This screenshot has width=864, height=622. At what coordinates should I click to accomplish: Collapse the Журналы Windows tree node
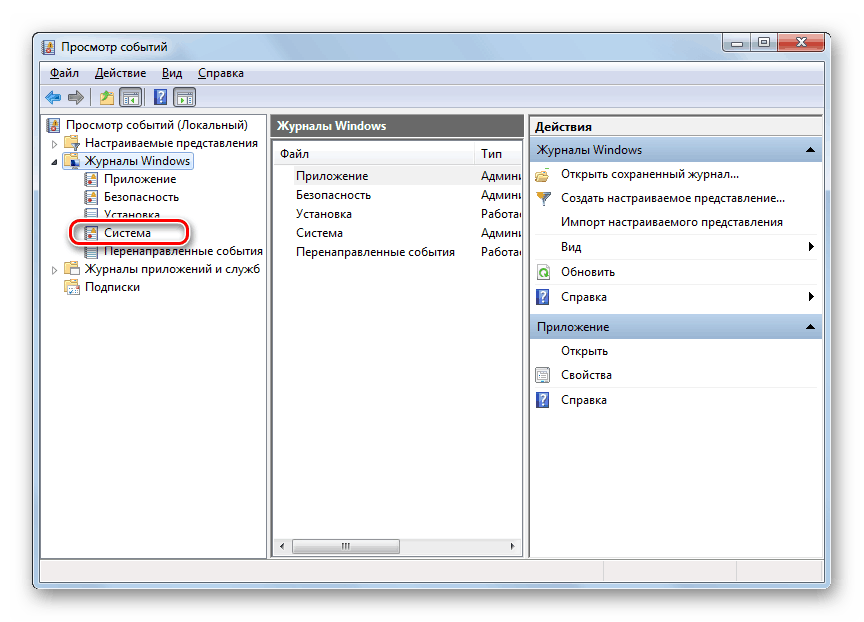(x=54, y=162)
